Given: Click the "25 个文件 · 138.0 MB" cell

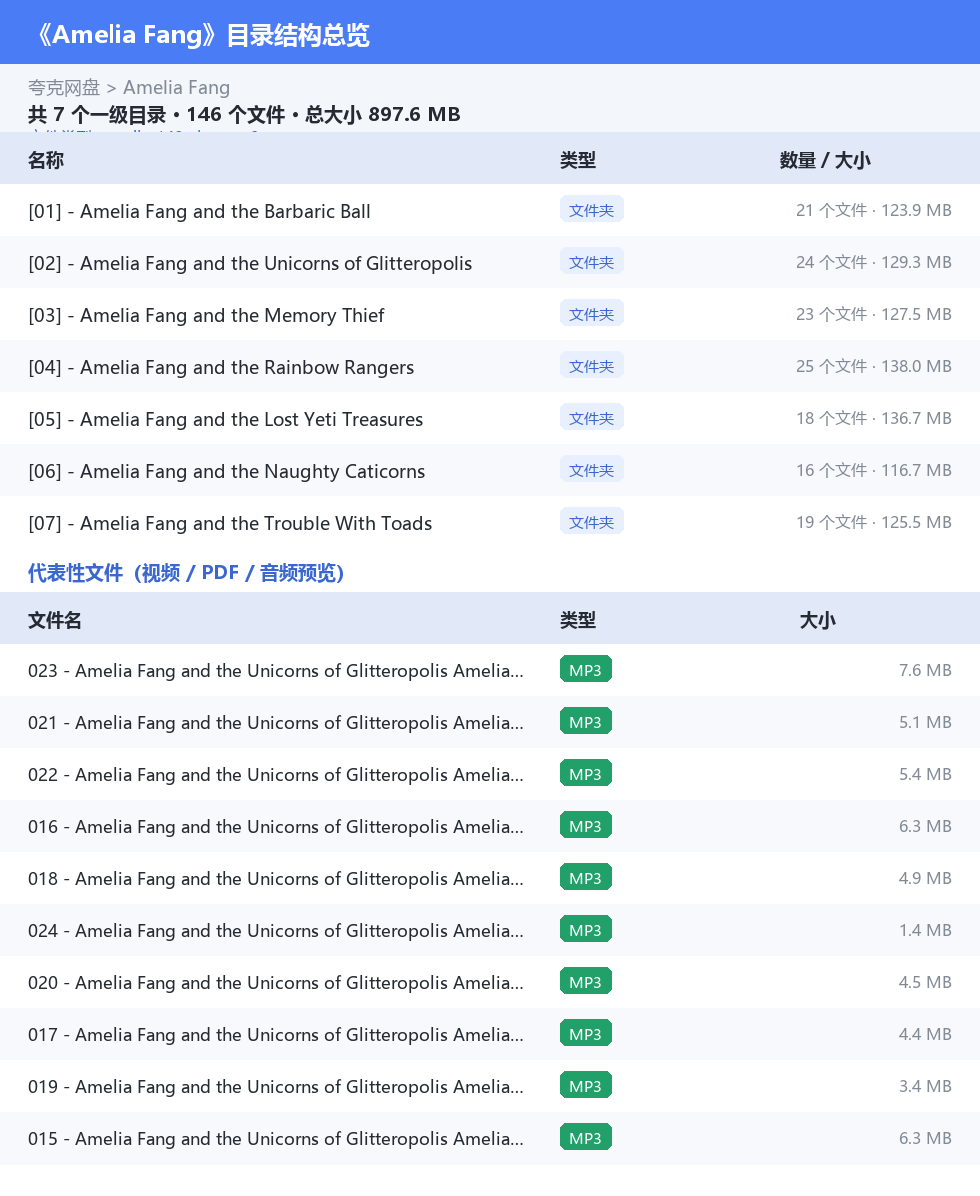Looking at the screenshot, I should (873, 365).
